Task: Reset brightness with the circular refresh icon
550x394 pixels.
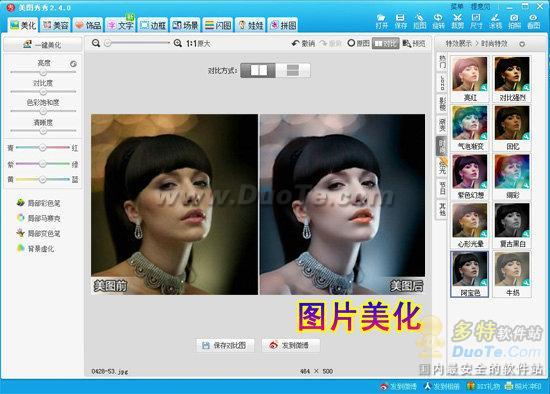Action: [x=73, y=64]
